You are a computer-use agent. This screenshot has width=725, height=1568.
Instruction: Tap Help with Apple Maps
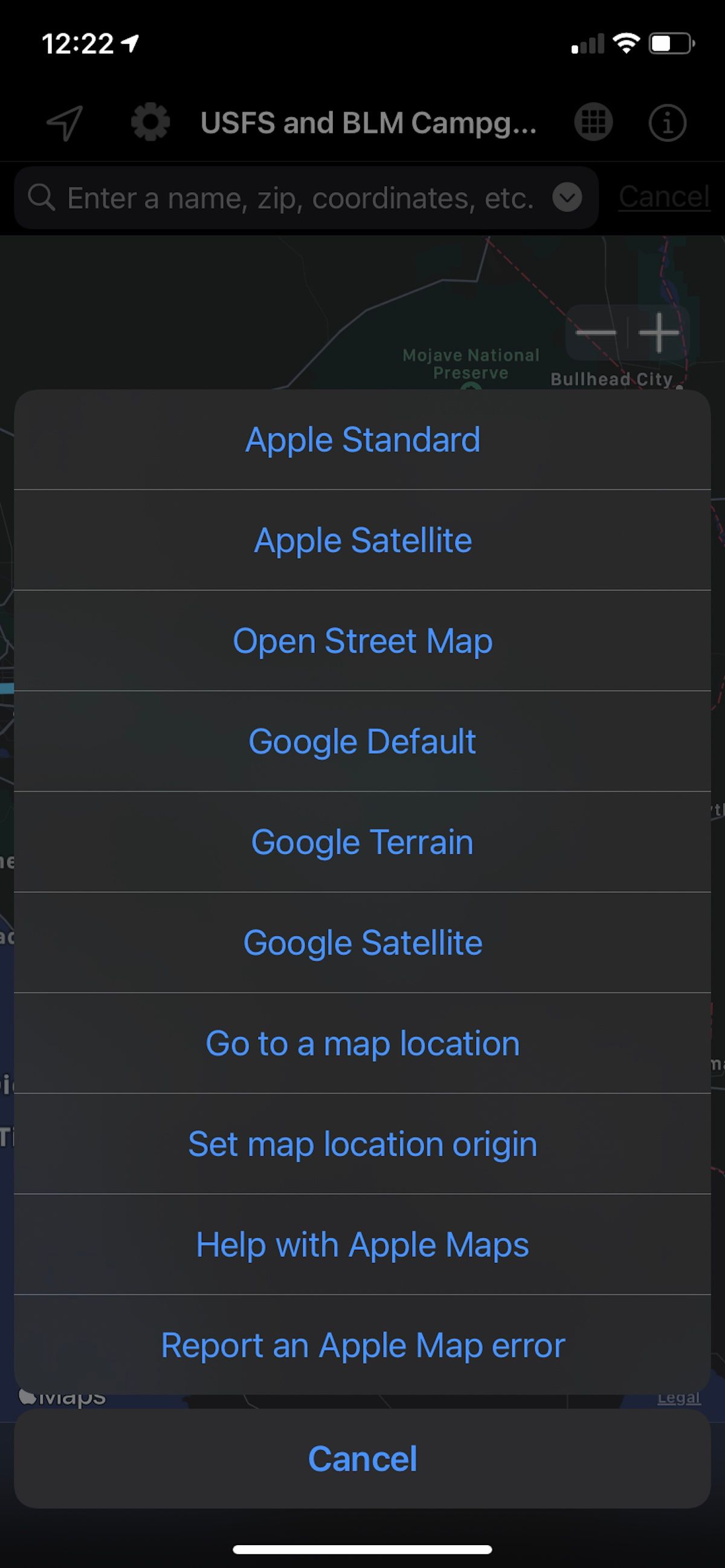362,1244
